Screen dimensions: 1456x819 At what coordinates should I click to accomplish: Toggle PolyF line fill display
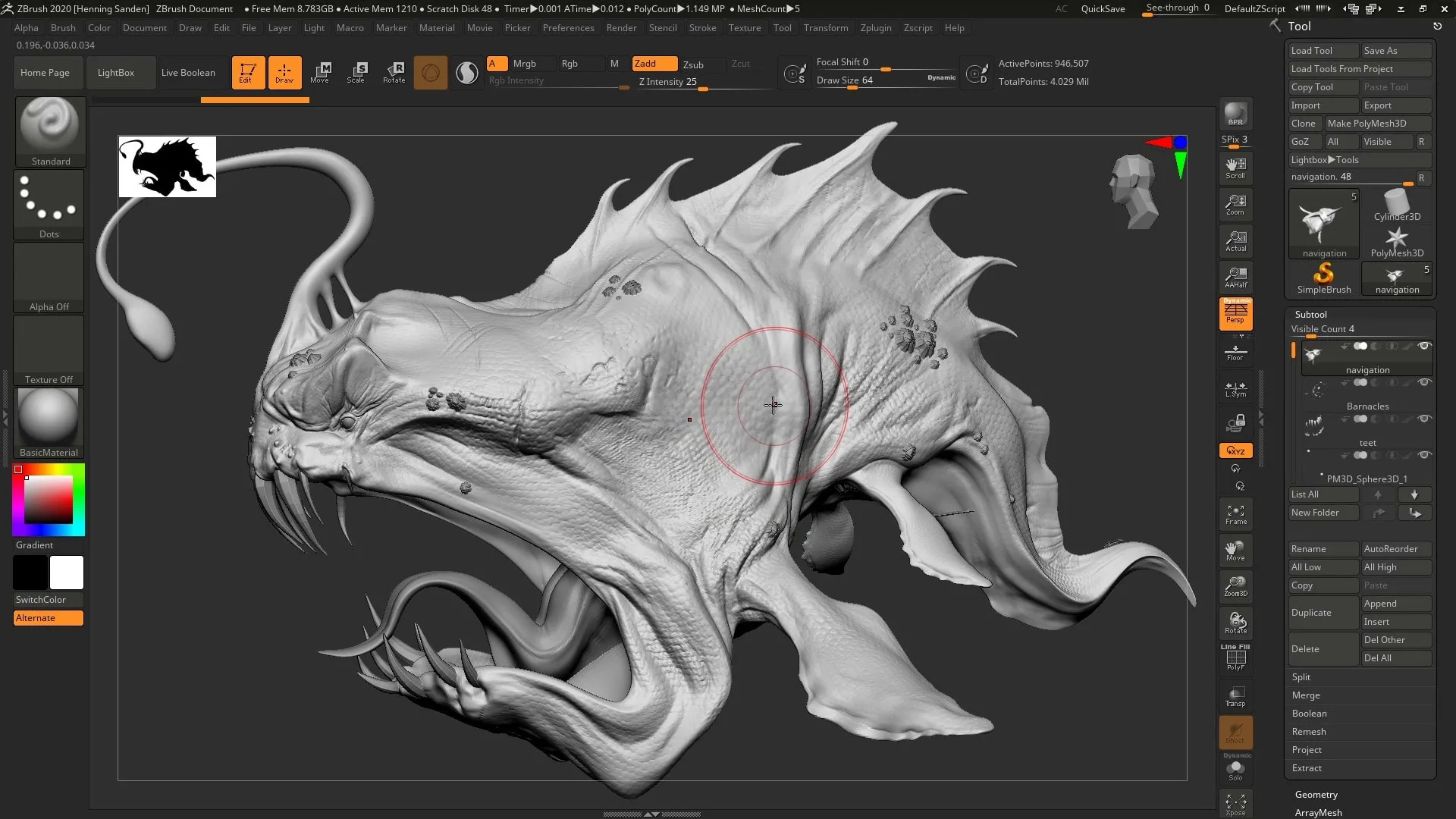[1235, 658]
